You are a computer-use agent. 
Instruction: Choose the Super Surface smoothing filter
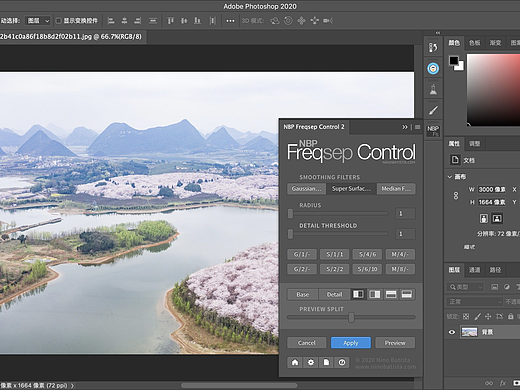(351, 189)
